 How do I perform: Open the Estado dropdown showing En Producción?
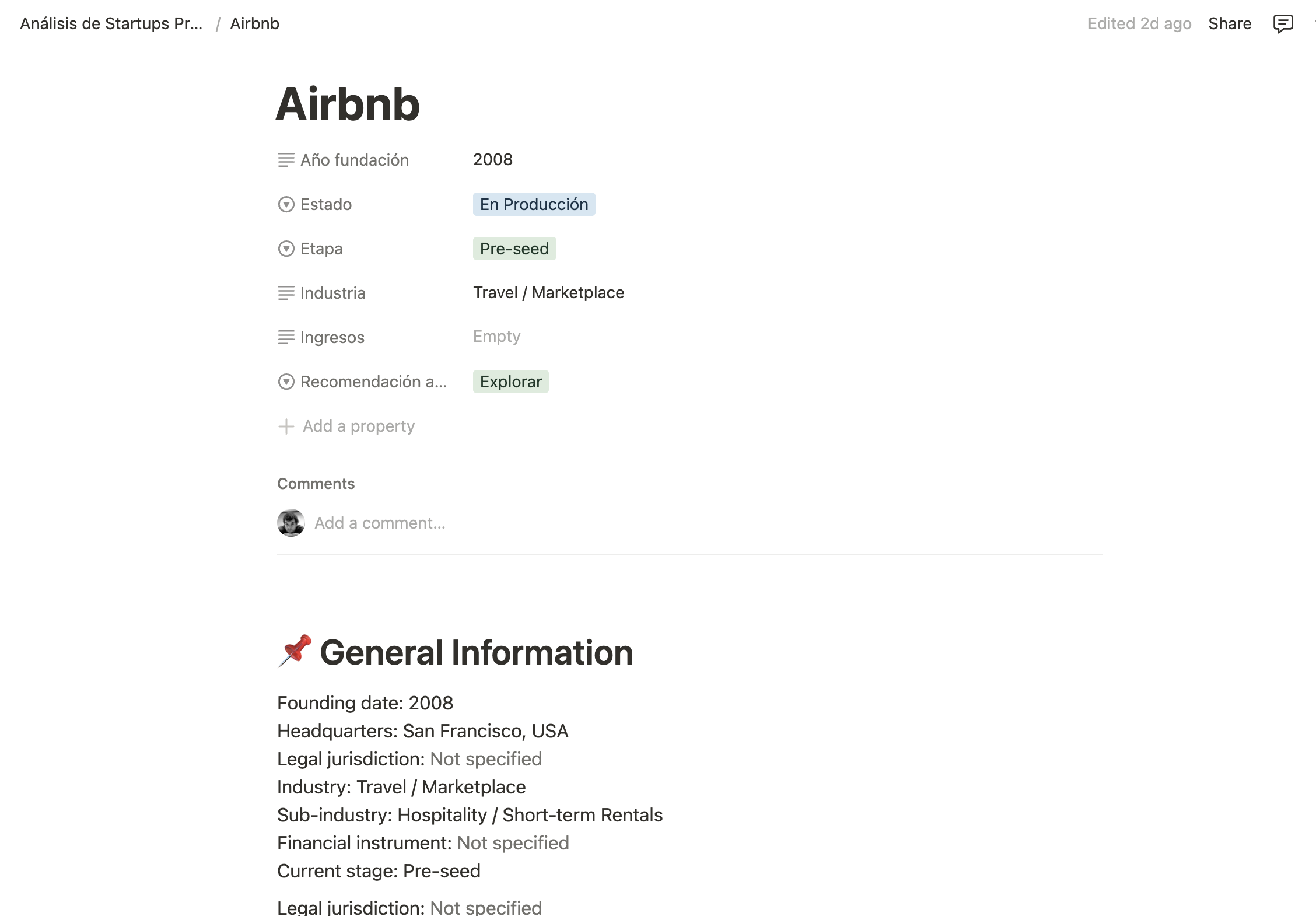pos(533,204)
